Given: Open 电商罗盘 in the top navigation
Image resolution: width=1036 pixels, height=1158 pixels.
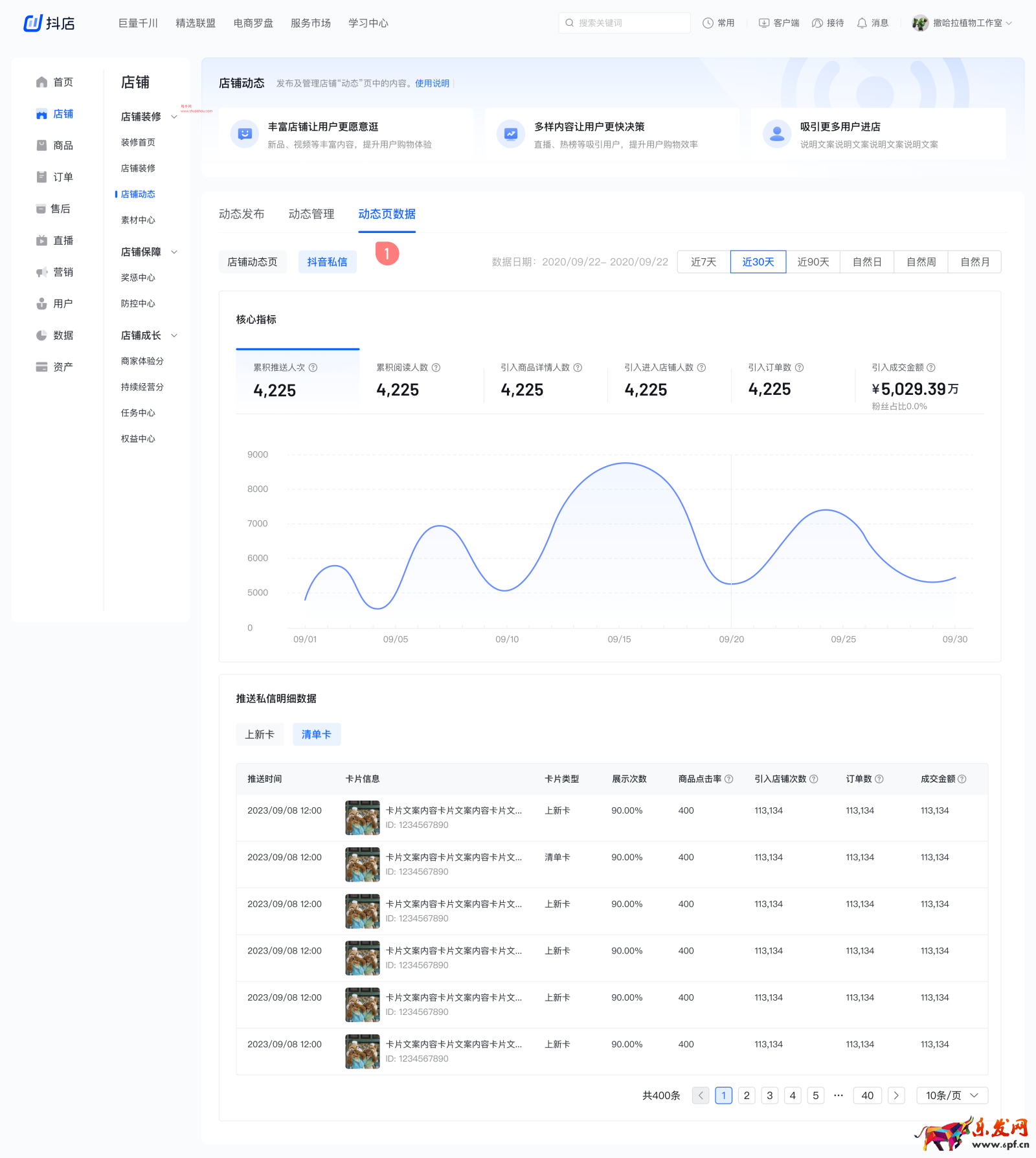Looking at the screenshot, I should tap(253, 23).
